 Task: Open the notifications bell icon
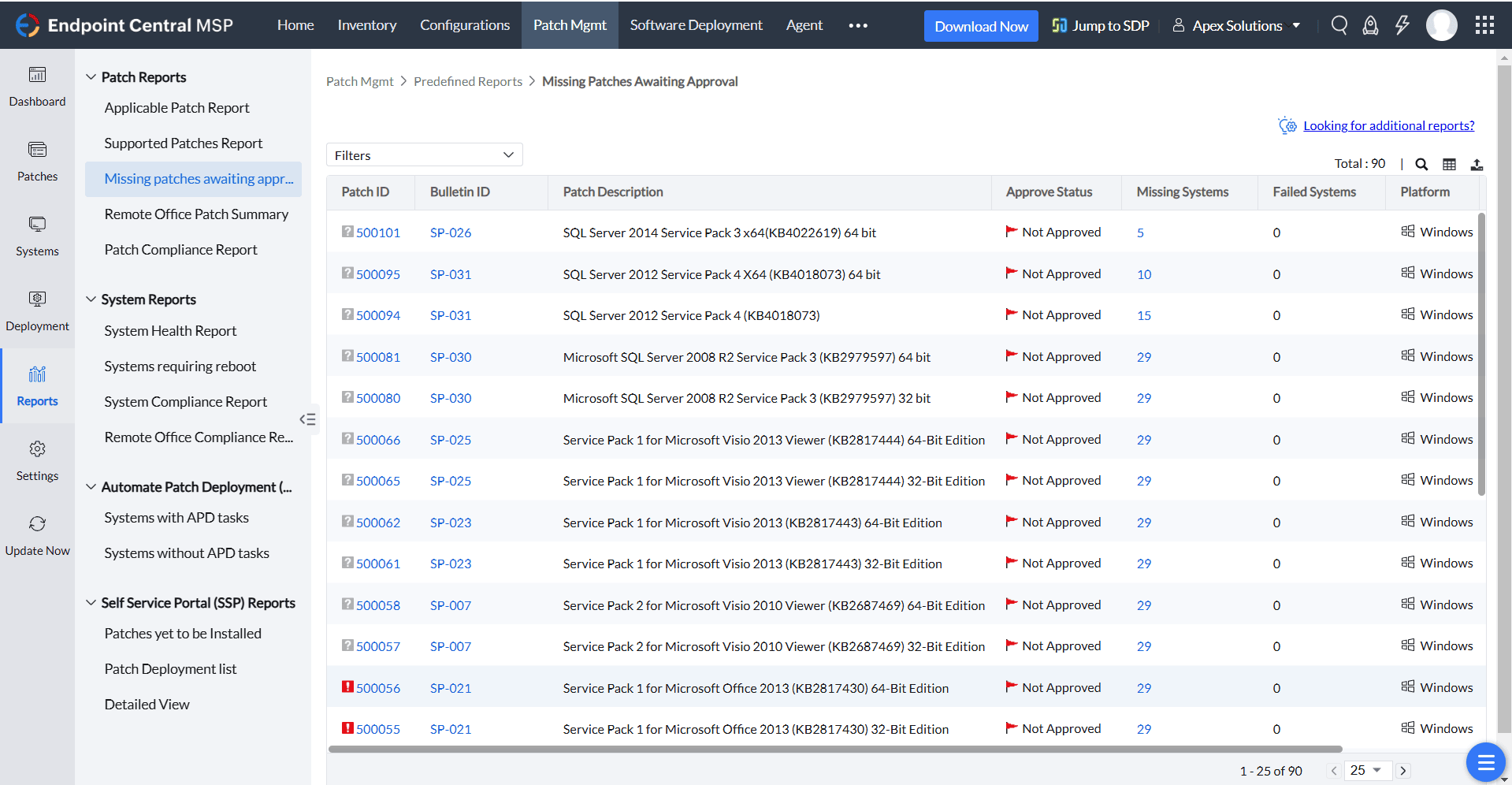pyautogui.click(x=1370, y=24)
